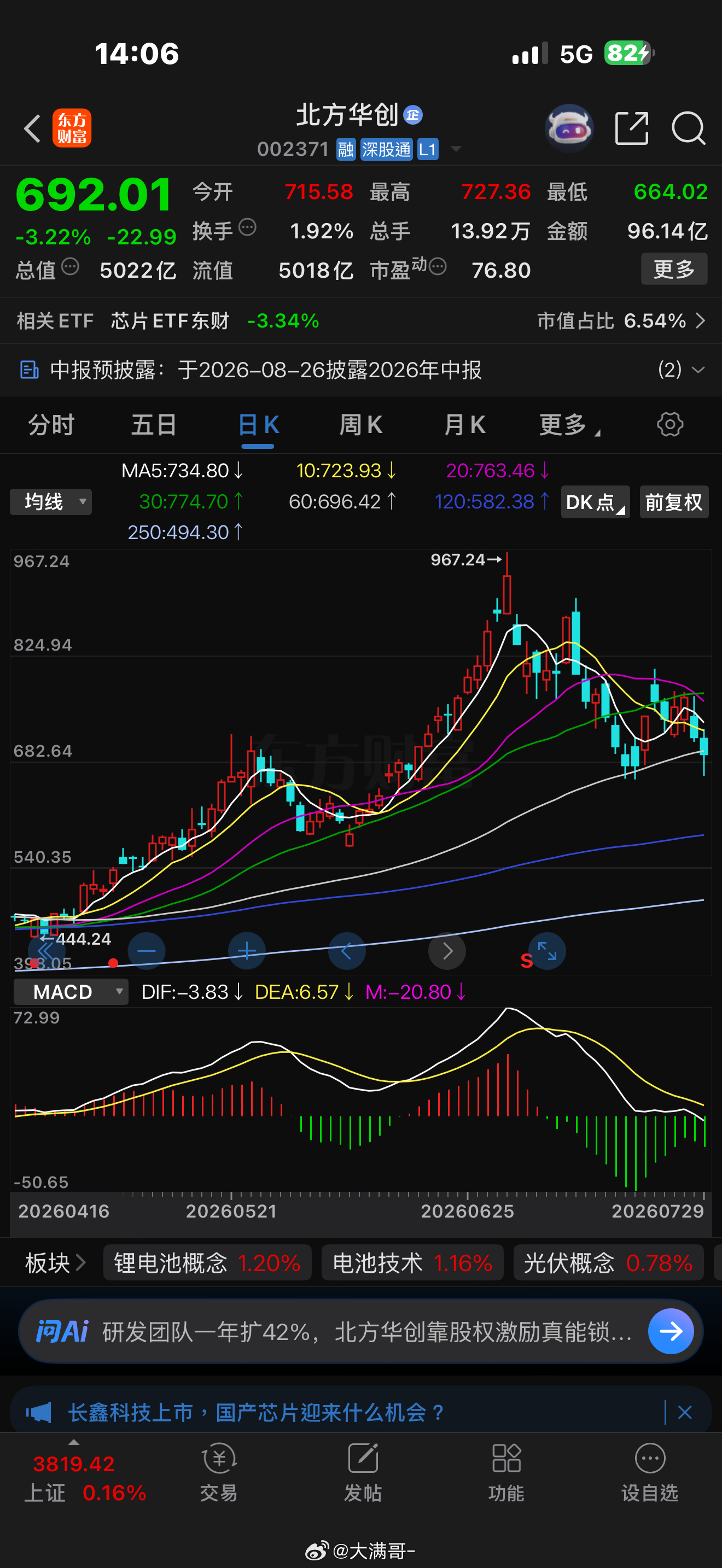
Task: Expand the stock code dropdown arrow
Action: 456,149
